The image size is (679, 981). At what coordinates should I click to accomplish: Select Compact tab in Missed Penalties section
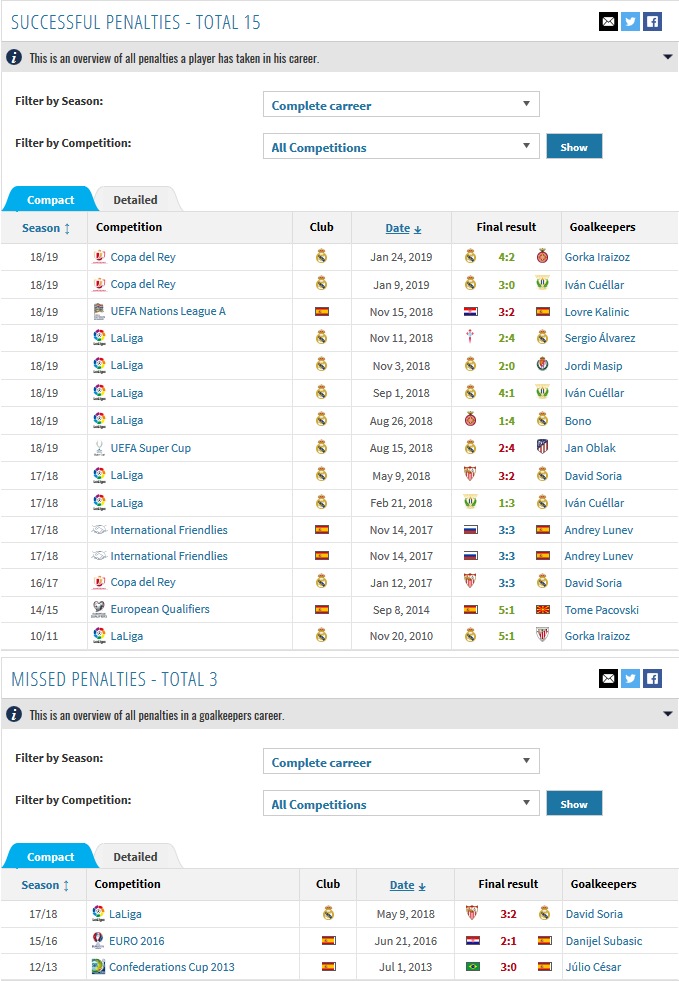click(x=50, y=857)
